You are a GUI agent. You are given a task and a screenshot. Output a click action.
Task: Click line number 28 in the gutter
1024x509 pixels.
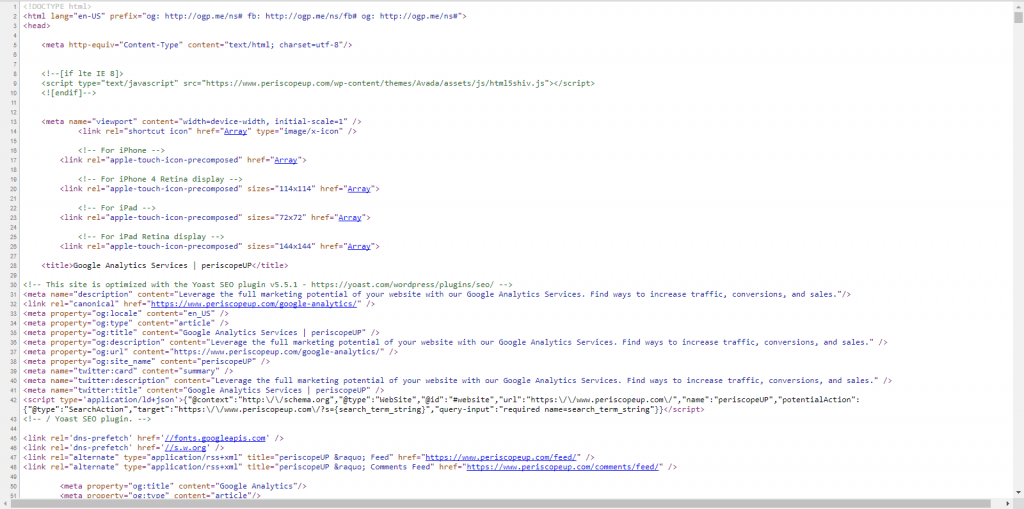pos(13,266)
